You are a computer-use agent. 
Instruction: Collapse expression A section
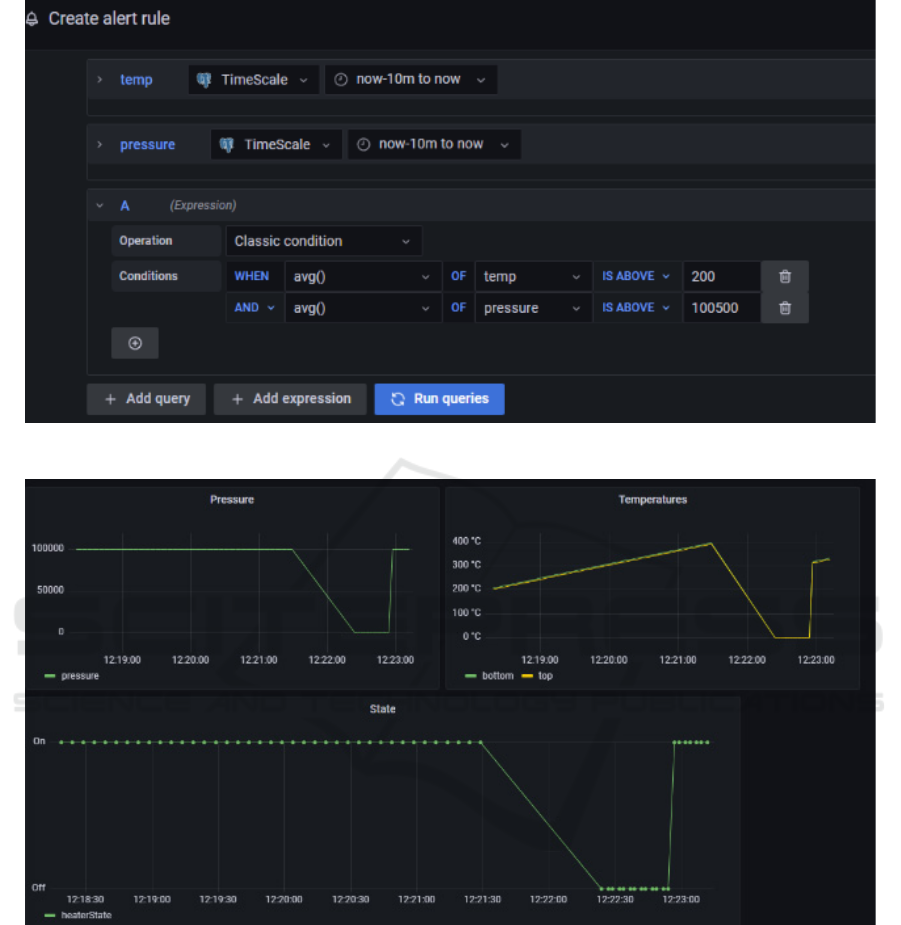click(x=100, y=206)
